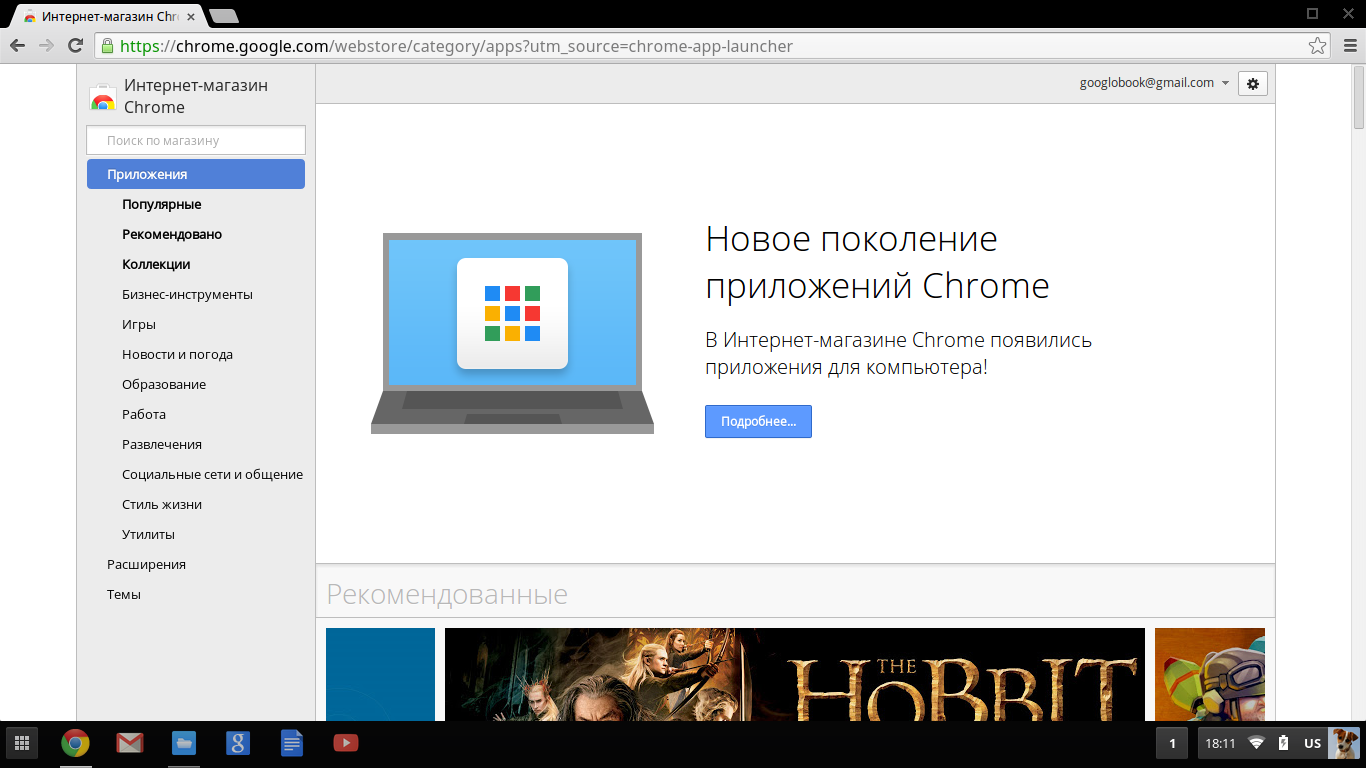Viewport: 1366px width, 768px height.
Task: Bookmark this page with the star icon
Action: tap(1318, 46)
